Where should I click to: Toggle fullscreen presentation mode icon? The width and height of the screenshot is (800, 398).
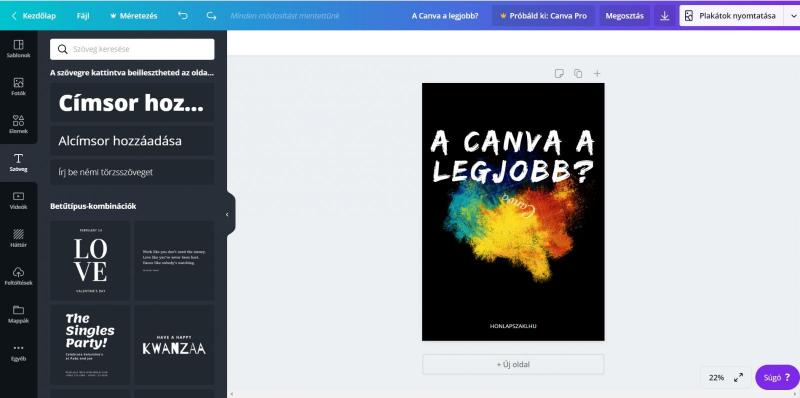click(738, 378)
